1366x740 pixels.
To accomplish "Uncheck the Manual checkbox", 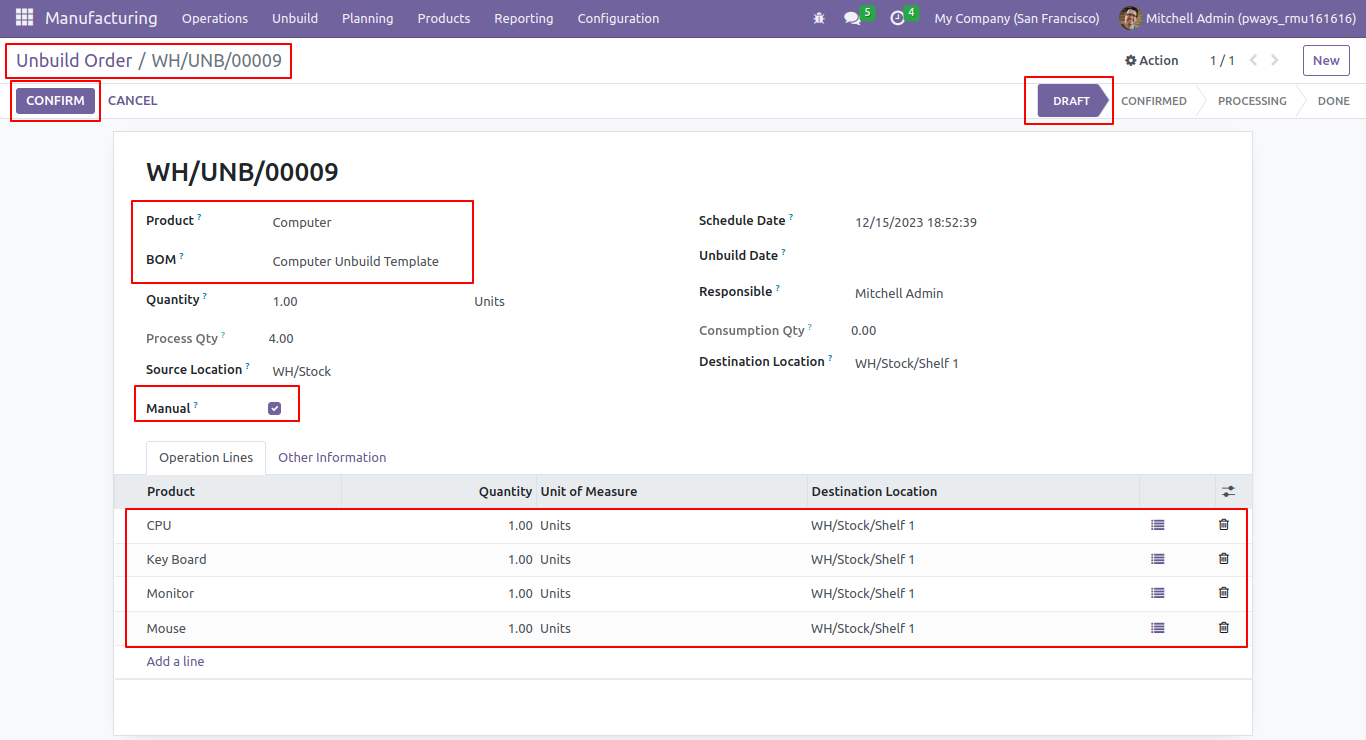I will pos(275,408).
